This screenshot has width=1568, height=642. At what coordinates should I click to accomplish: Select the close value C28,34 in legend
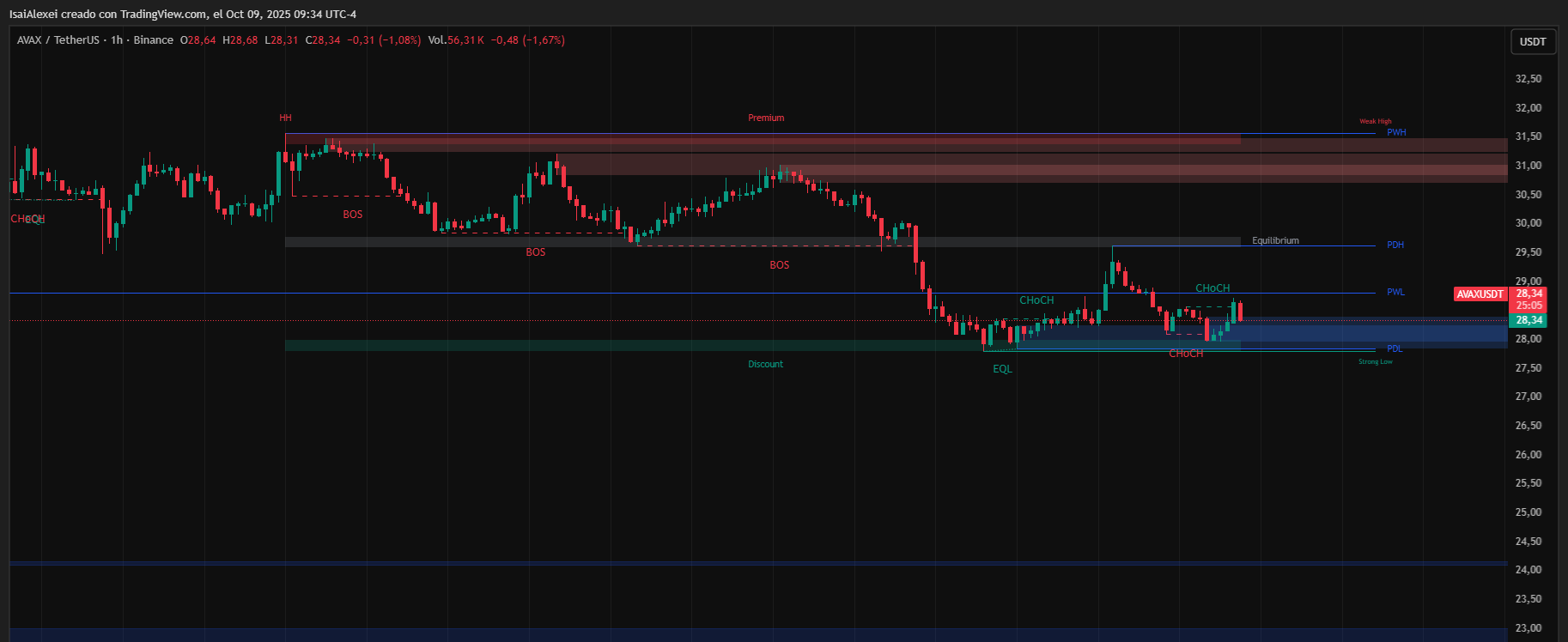[x=323, y=40]
